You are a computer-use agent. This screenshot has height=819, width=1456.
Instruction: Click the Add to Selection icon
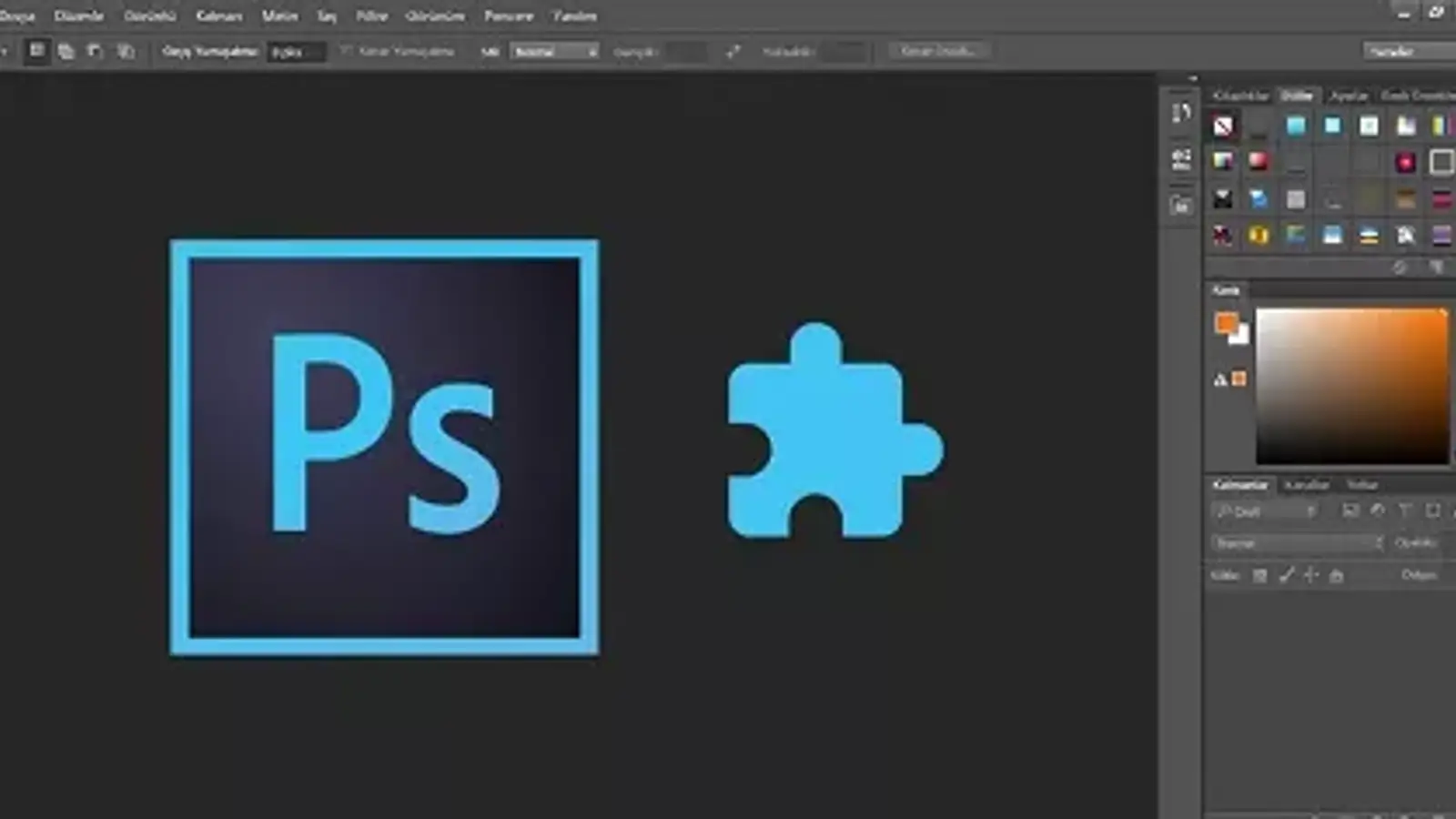(66, 52)
